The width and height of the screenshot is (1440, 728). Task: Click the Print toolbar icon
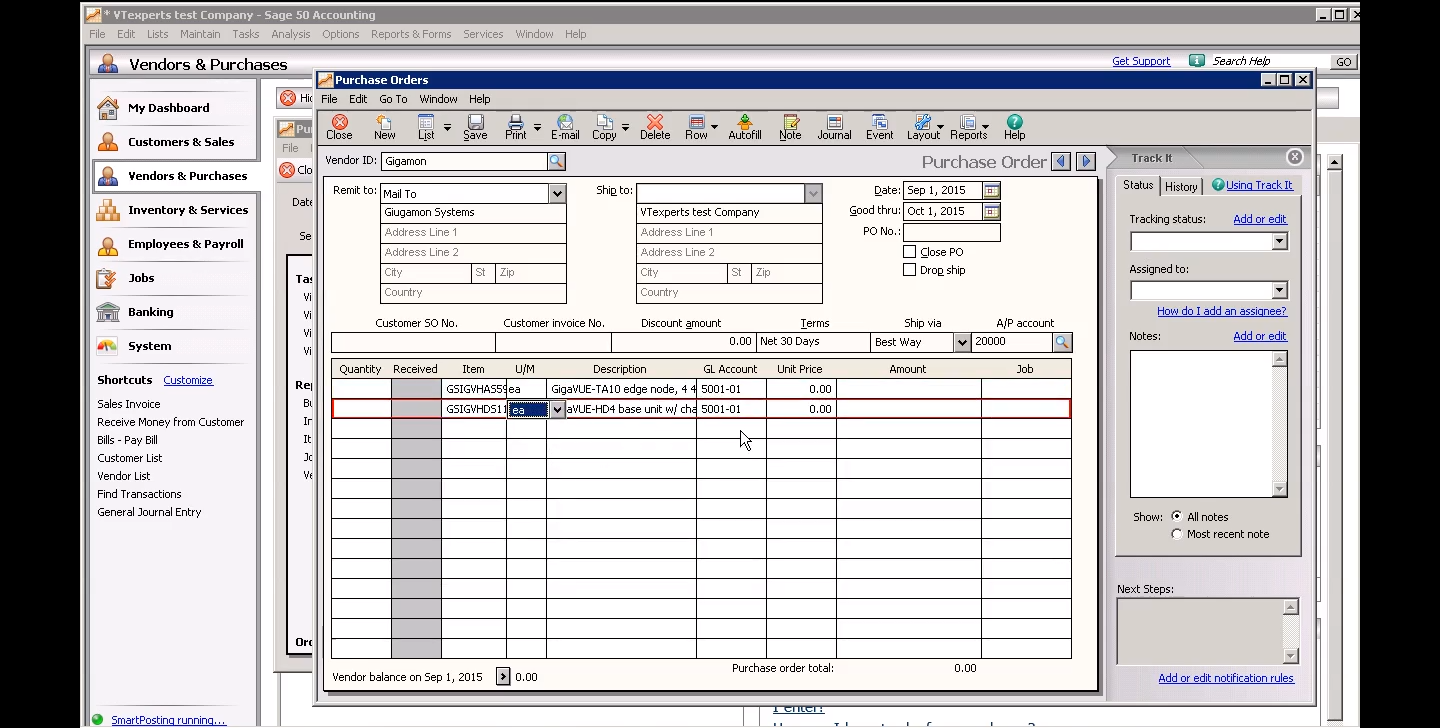point(516,127)
